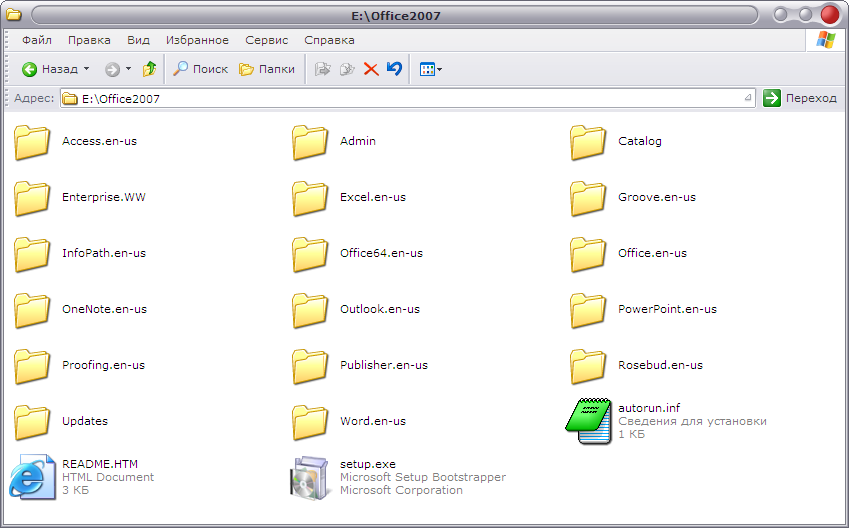849x528 pixels.
Task: Select the README.HTM document icon
Action: pyautogui.click(x=31, y=477)
